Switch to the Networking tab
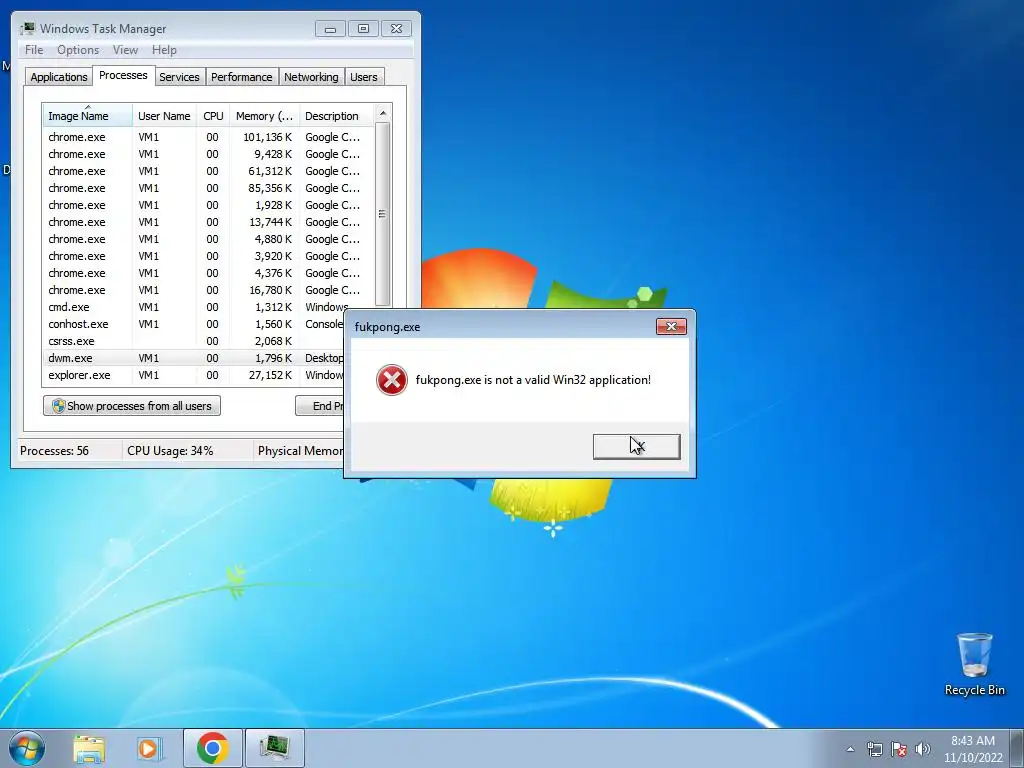The width and height of the screenshot is (1024, 768). [312, 77]
